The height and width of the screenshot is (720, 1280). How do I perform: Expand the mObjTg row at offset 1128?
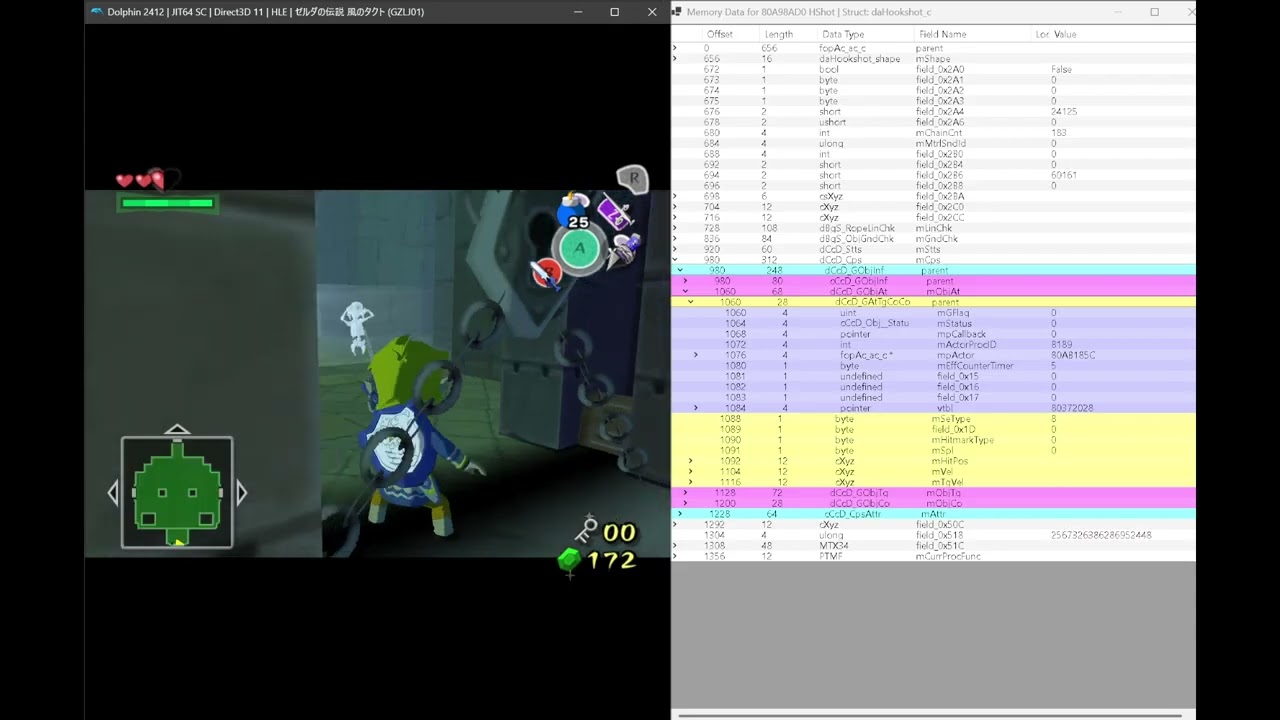coord(686,493)
